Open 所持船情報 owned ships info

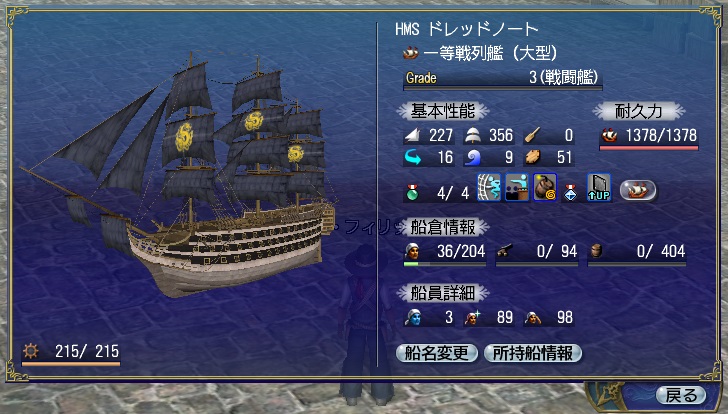coord(533,353)
